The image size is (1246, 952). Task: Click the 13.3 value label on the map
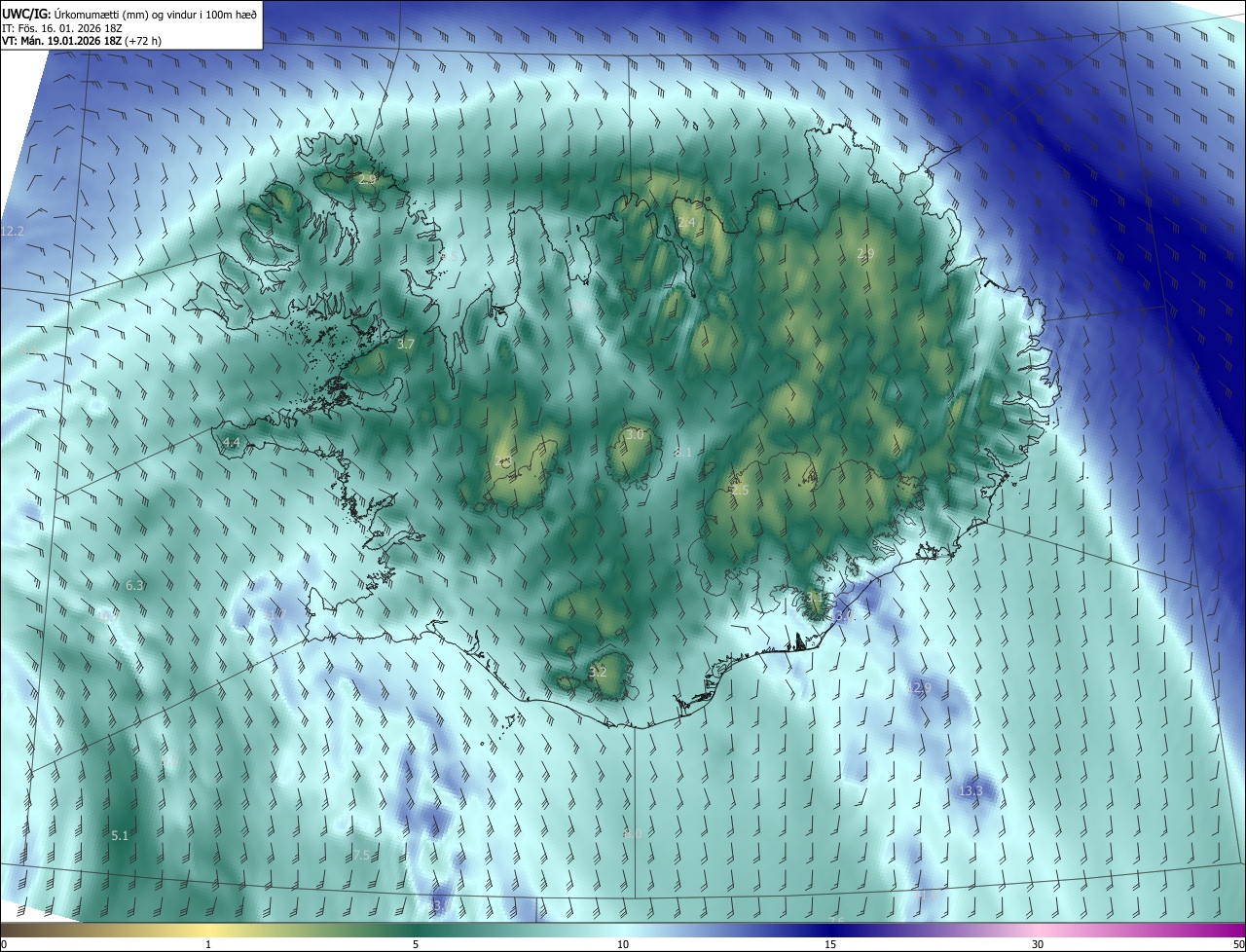(x=971, y=790)
